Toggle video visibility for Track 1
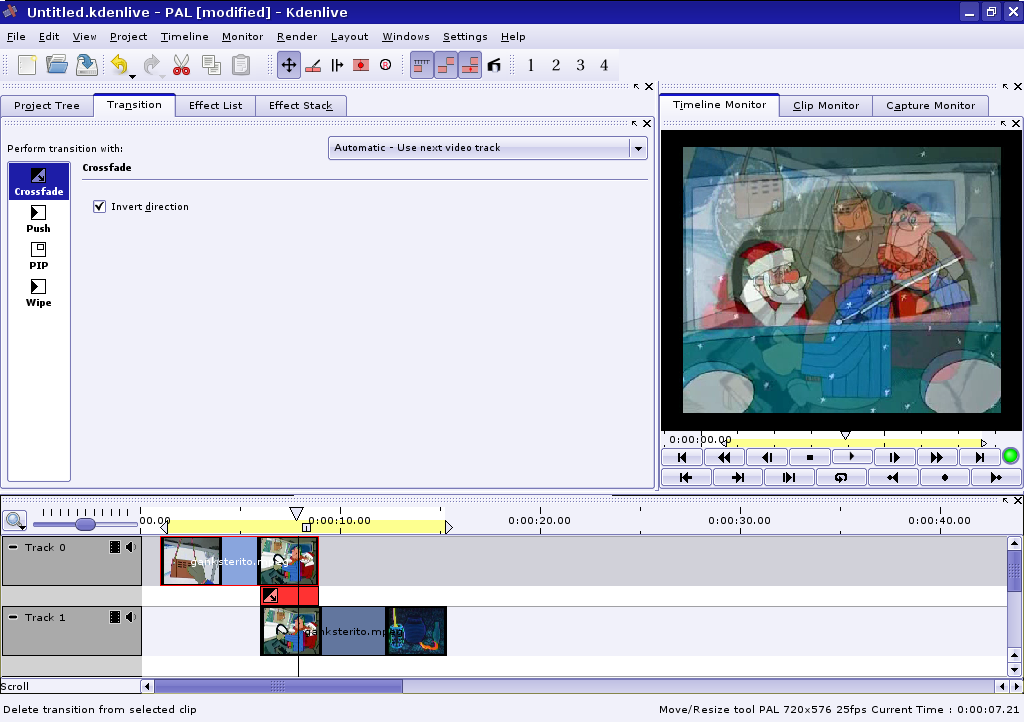 tap(115, 617)
